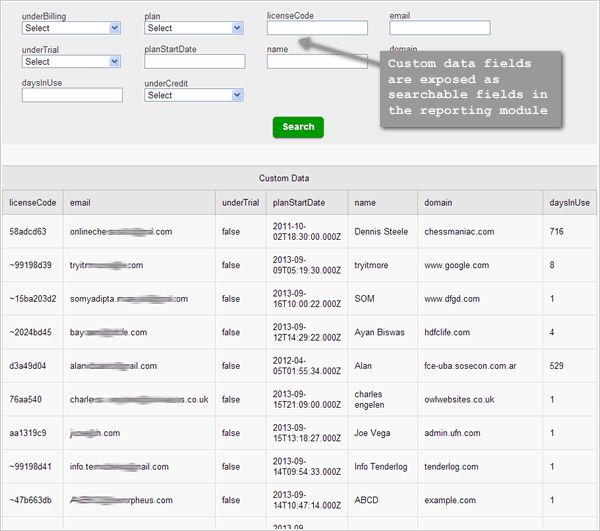Click the name tryitmore
The height and width of the screenshot is (531, 600).
pos(371,265)
